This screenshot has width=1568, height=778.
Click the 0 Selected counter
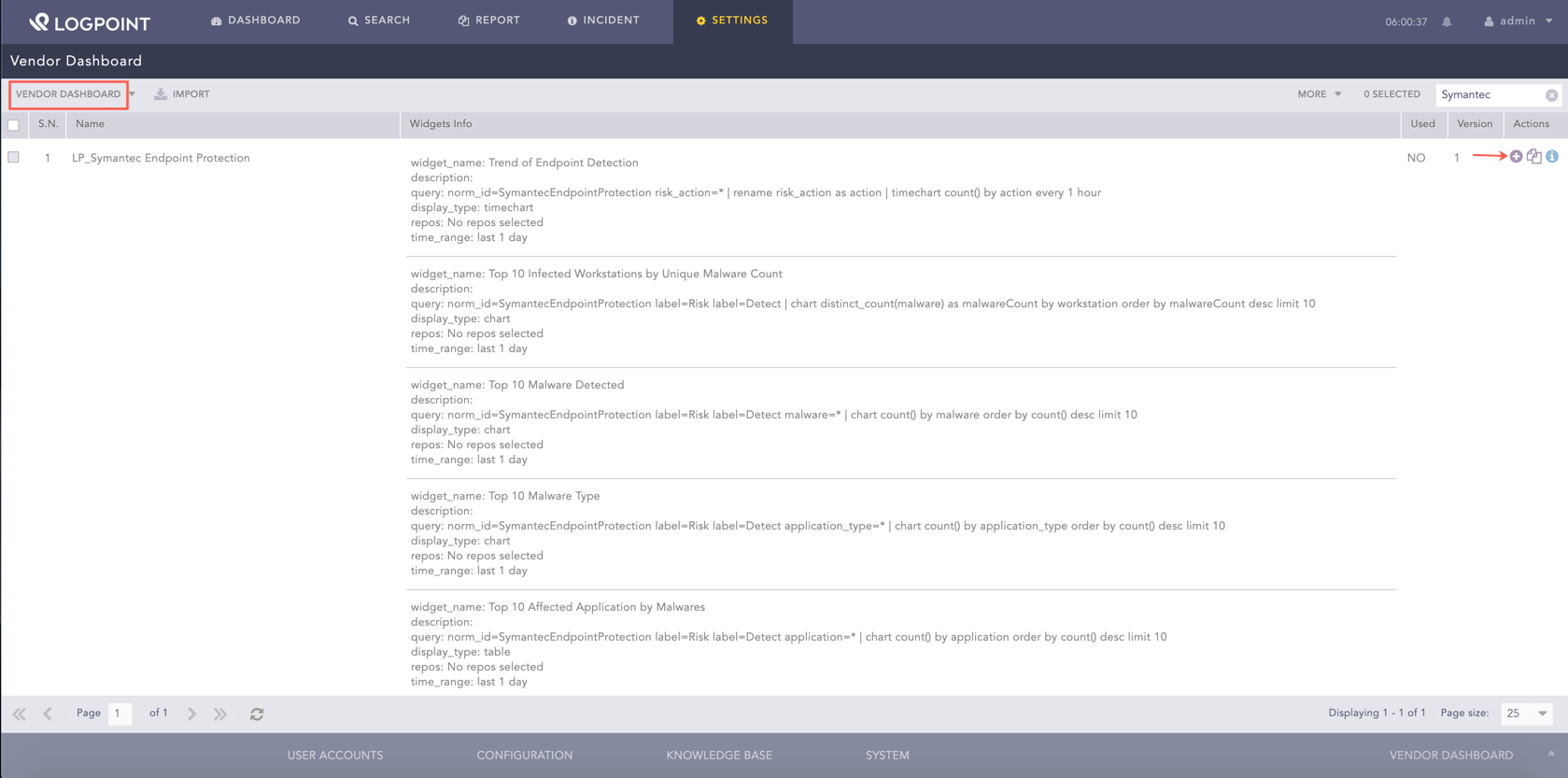[x=1391, y=94]
